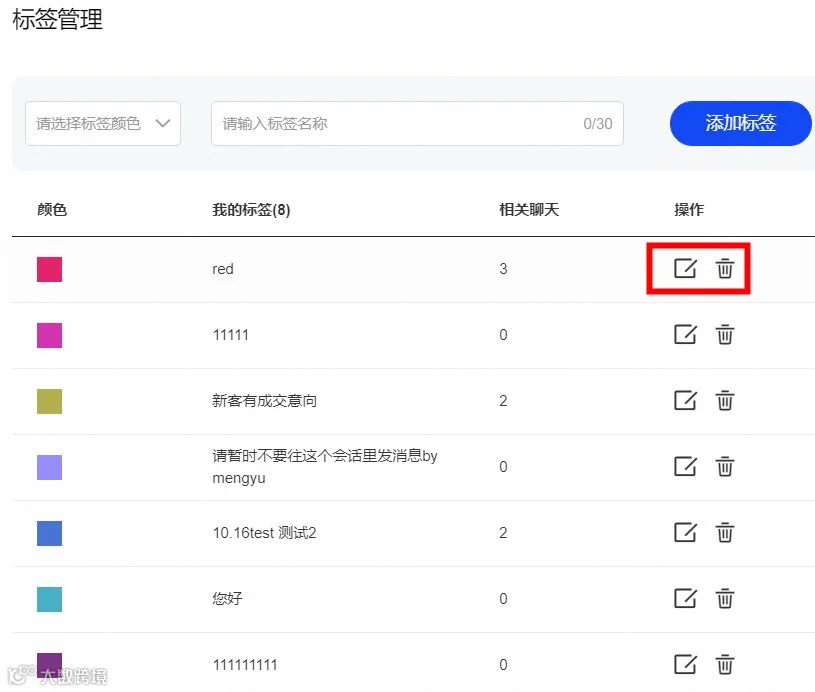Click the dropdown chevron for tag color

point(163,124)
